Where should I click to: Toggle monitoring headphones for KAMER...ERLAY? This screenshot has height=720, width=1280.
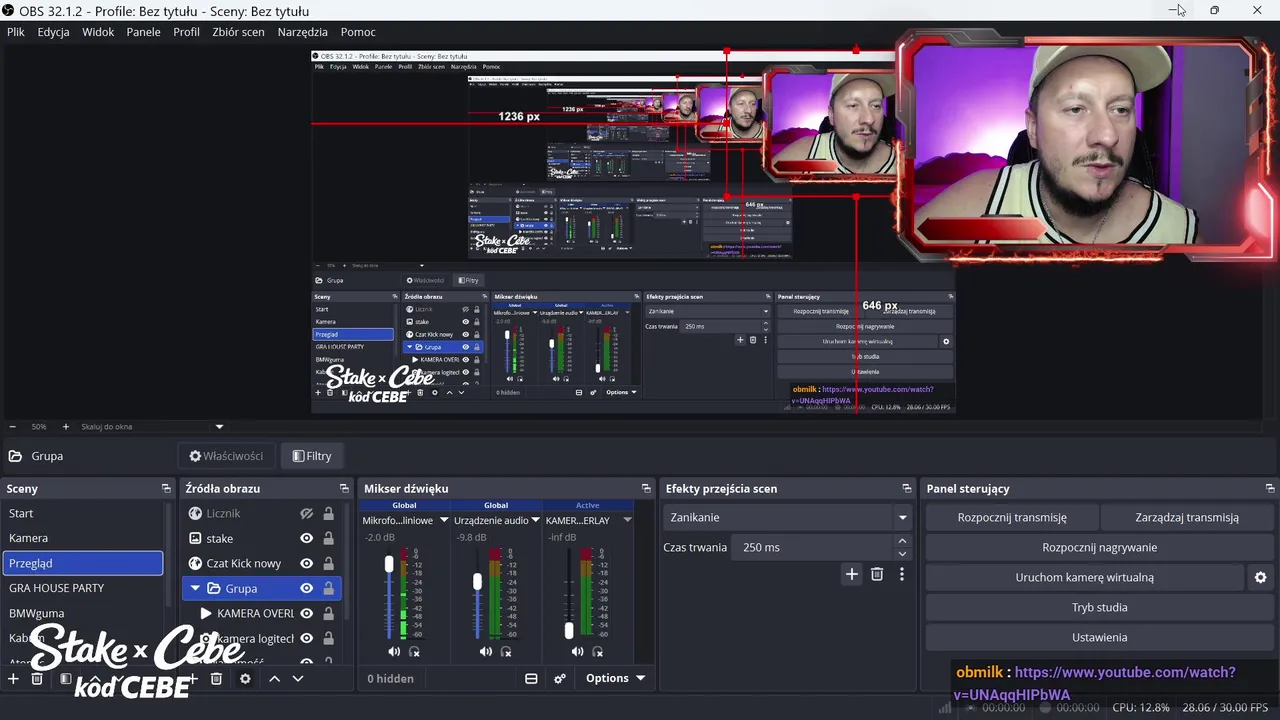point(598,652)
